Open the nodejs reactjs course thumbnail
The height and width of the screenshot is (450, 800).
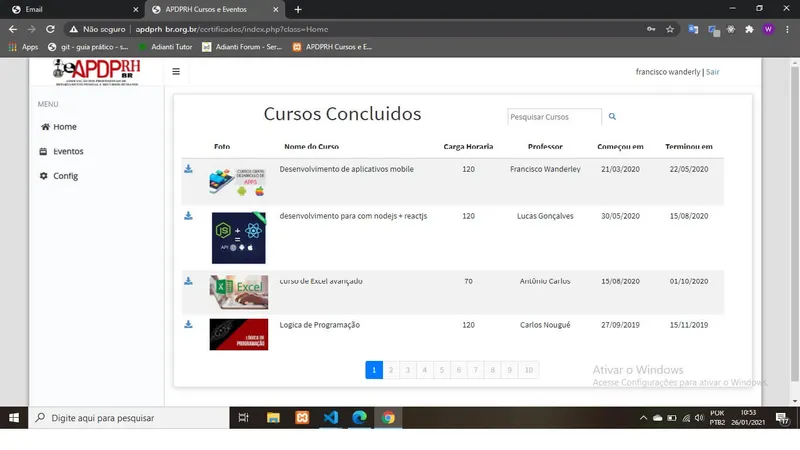click(238, 238)
